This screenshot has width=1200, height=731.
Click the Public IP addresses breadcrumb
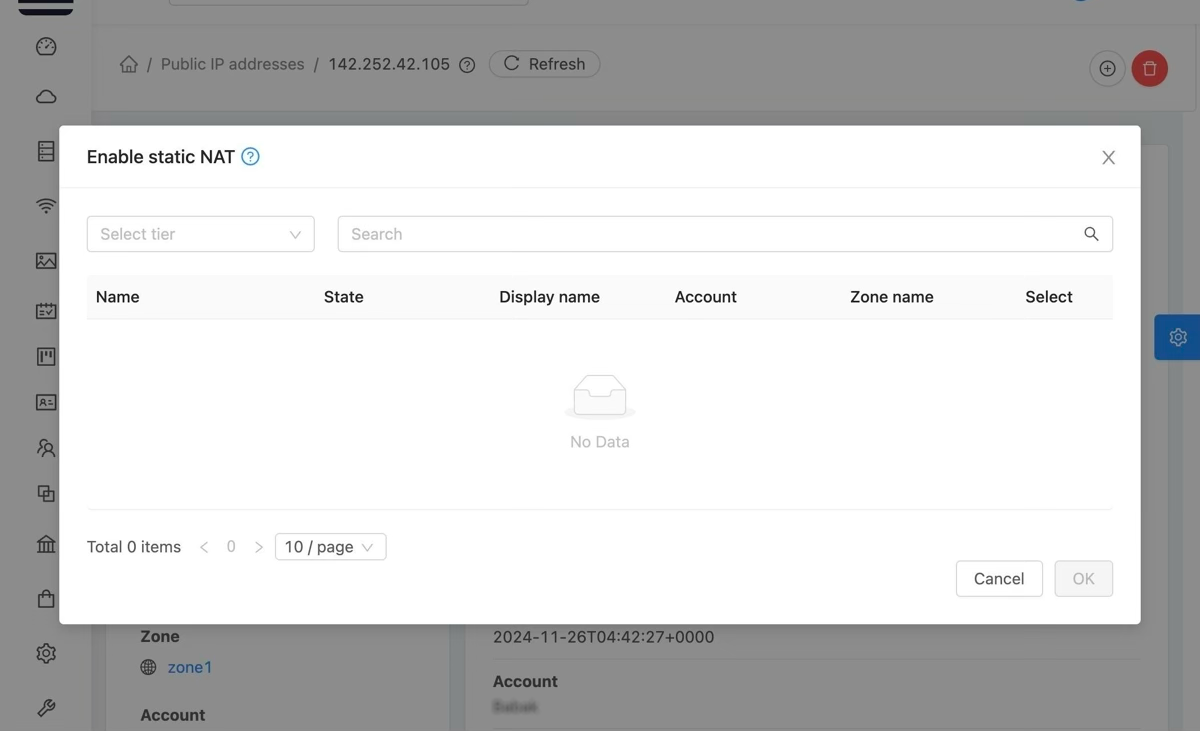[232, 64]
